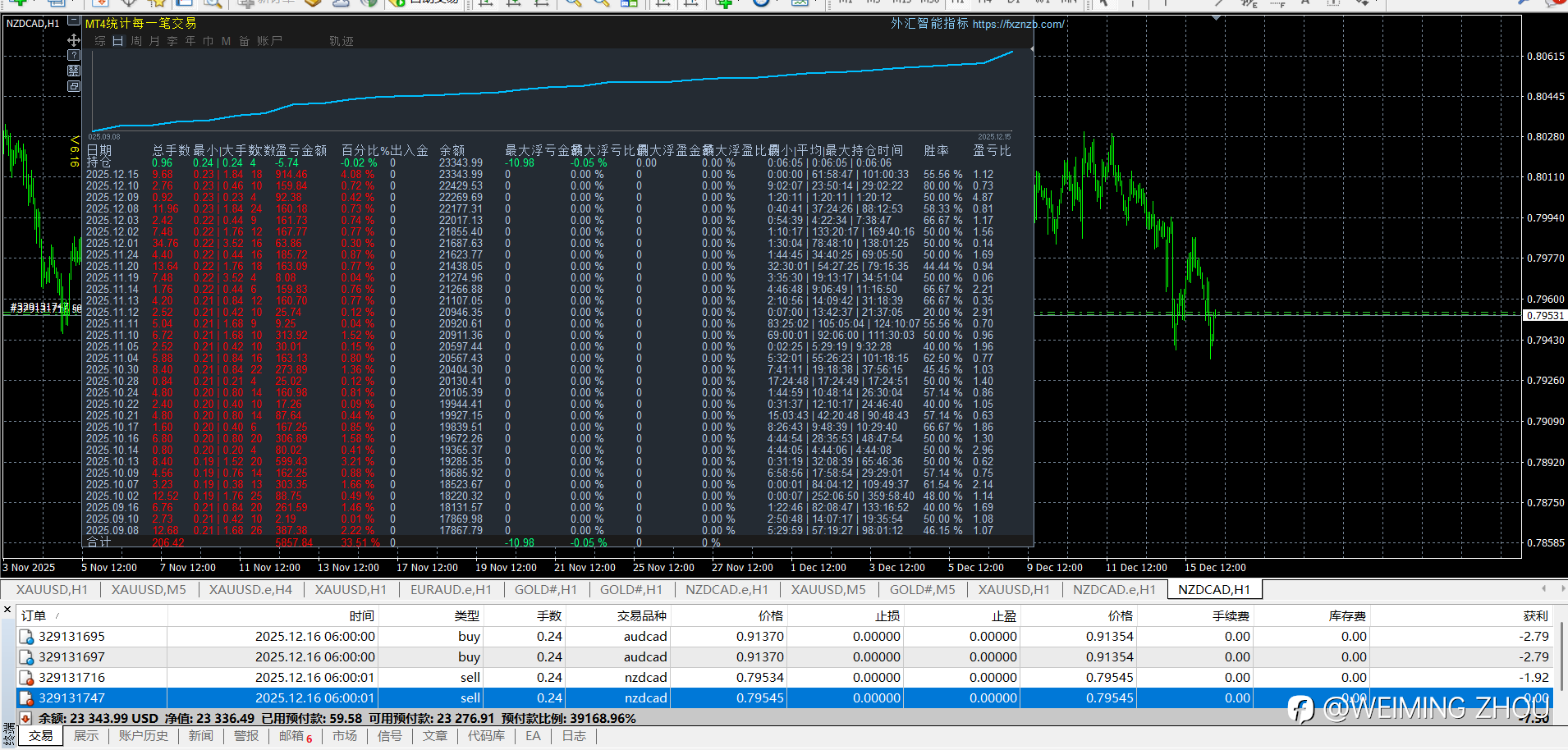
Task: Click buy order 329131695 icon
Action: tap(26, 637)
